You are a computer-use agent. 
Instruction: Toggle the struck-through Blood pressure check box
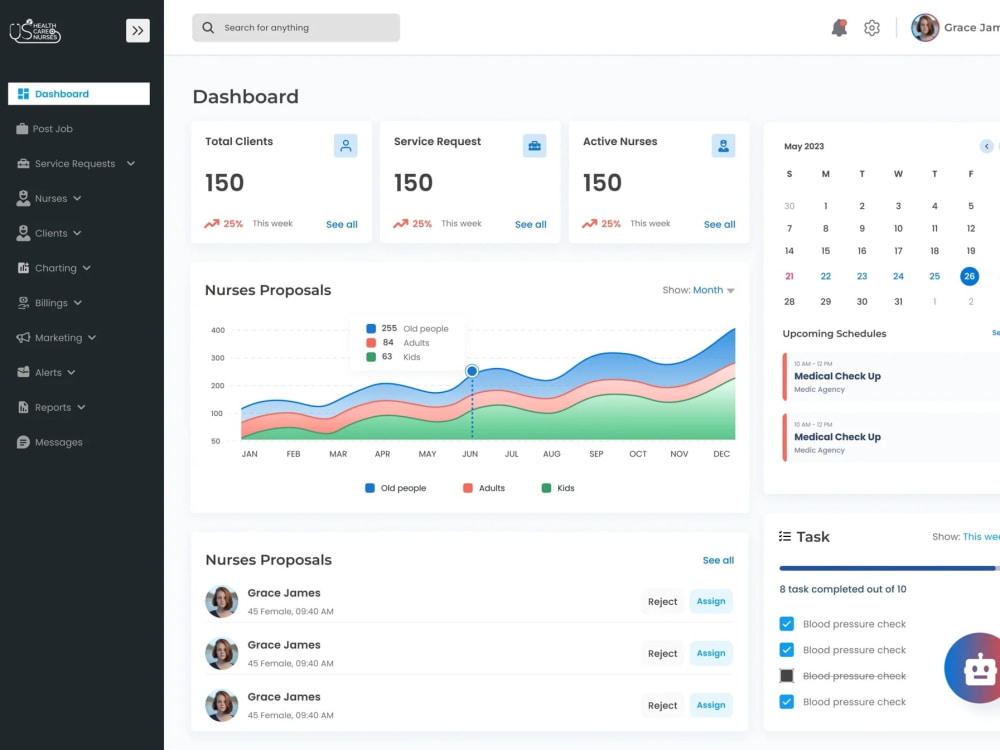[x=786, y=676]
